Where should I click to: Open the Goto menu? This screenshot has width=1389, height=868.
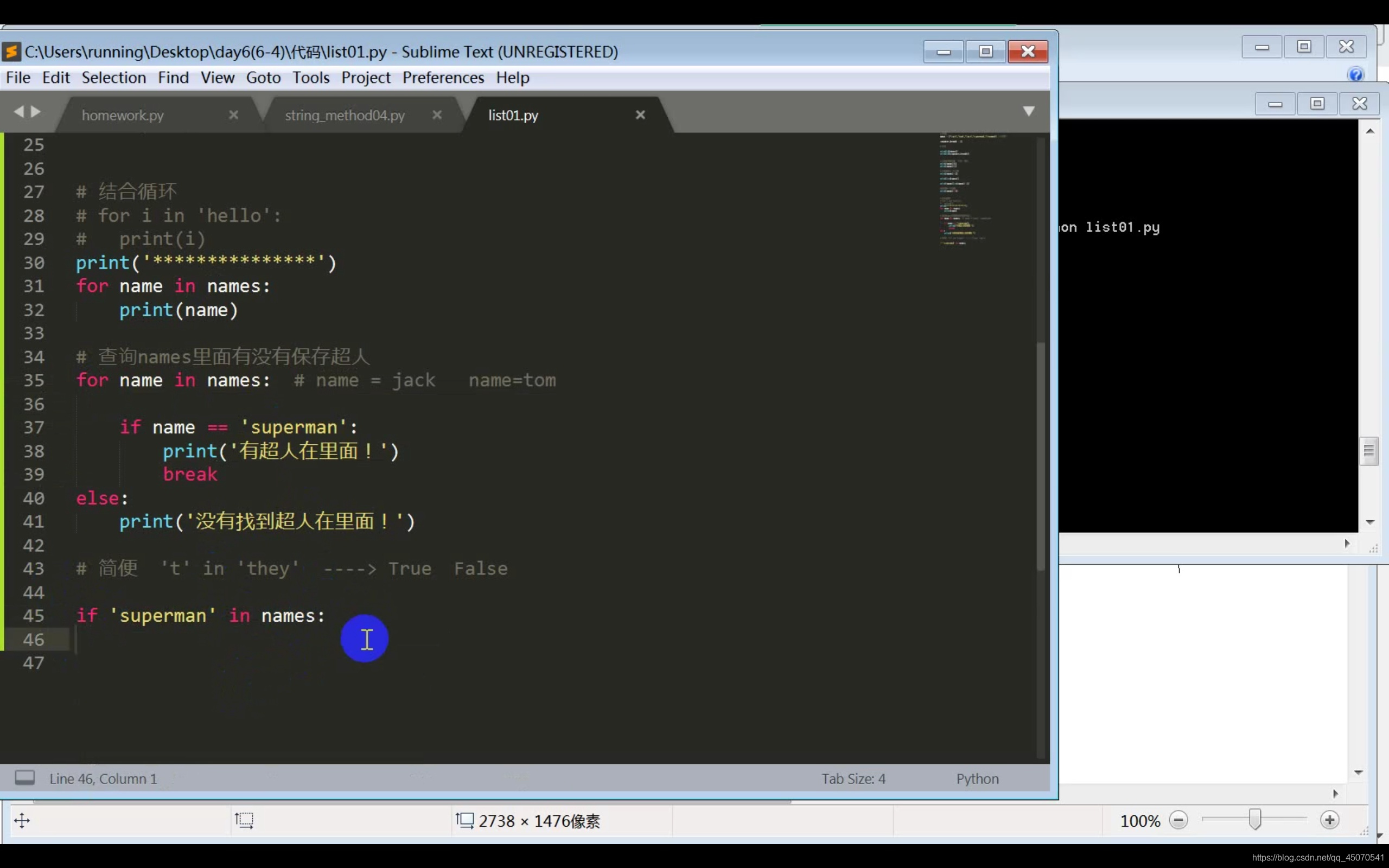click(263, 78)
